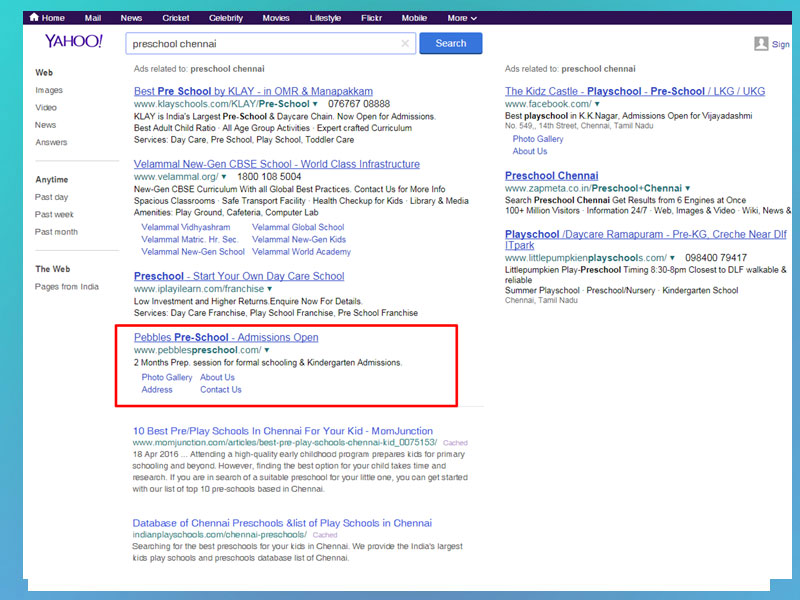Click the klayschools.com phone number 076767 08888
The image size is (800, 600).
click(359, 104)
